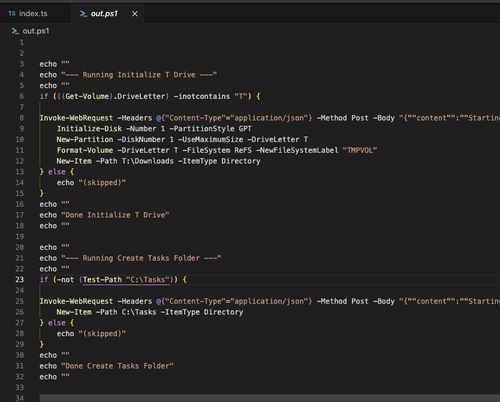The height and width of the screenshot is (402, 500).
Task: Click the else keyword on line 13
Action: click(x=57, y=172)
